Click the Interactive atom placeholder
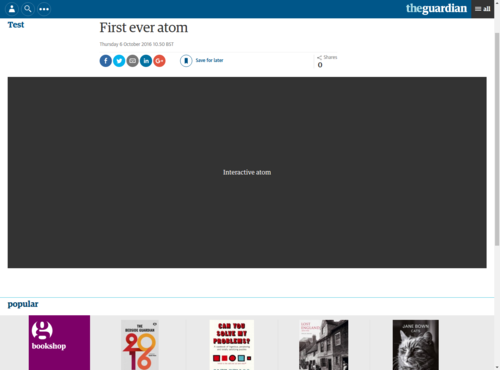The image size is (500, 370). (x=247, y=172)
